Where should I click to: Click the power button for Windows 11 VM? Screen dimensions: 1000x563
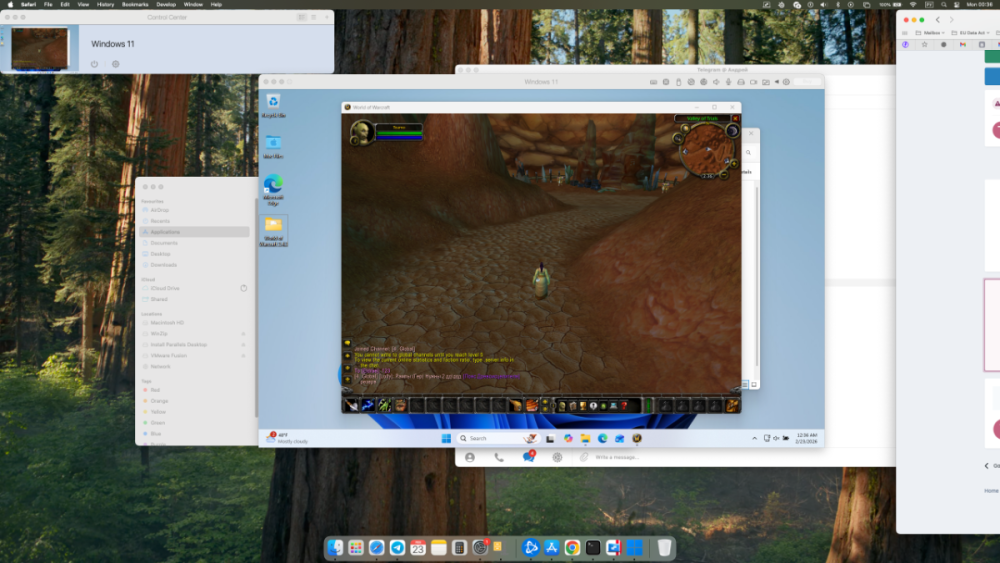(94, 64)
